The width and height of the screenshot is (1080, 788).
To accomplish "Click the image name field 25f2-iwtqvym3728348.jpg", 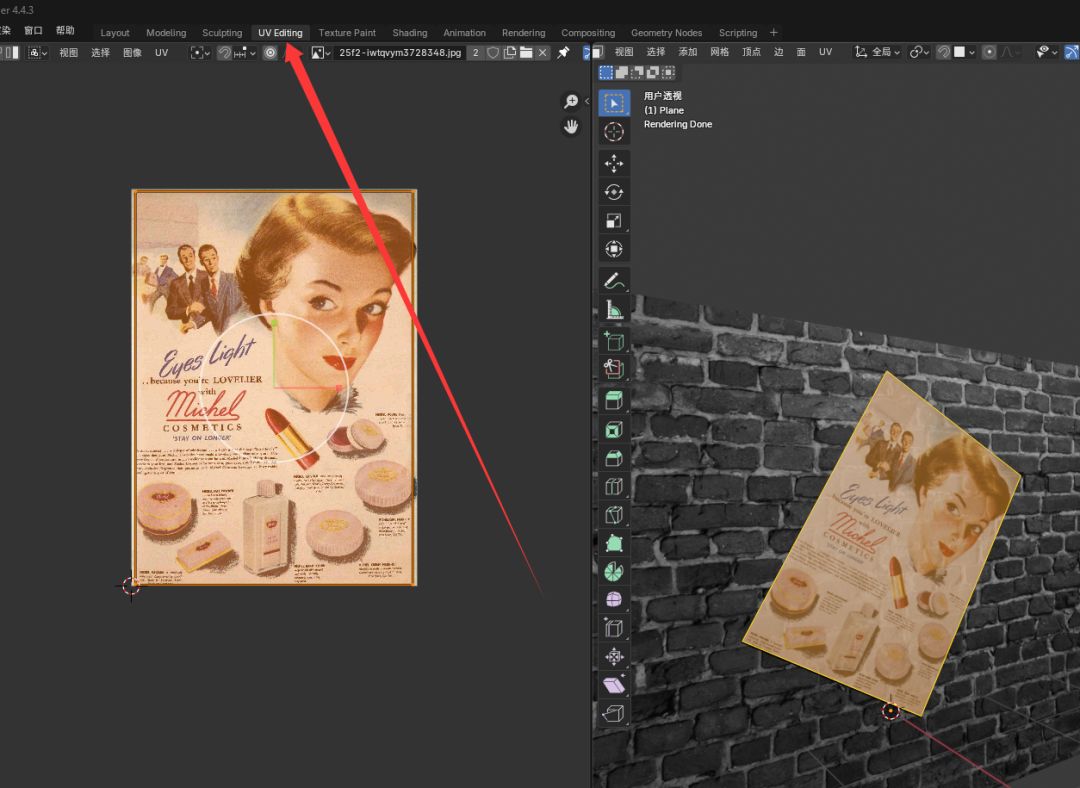I will [x=400, y=52].
